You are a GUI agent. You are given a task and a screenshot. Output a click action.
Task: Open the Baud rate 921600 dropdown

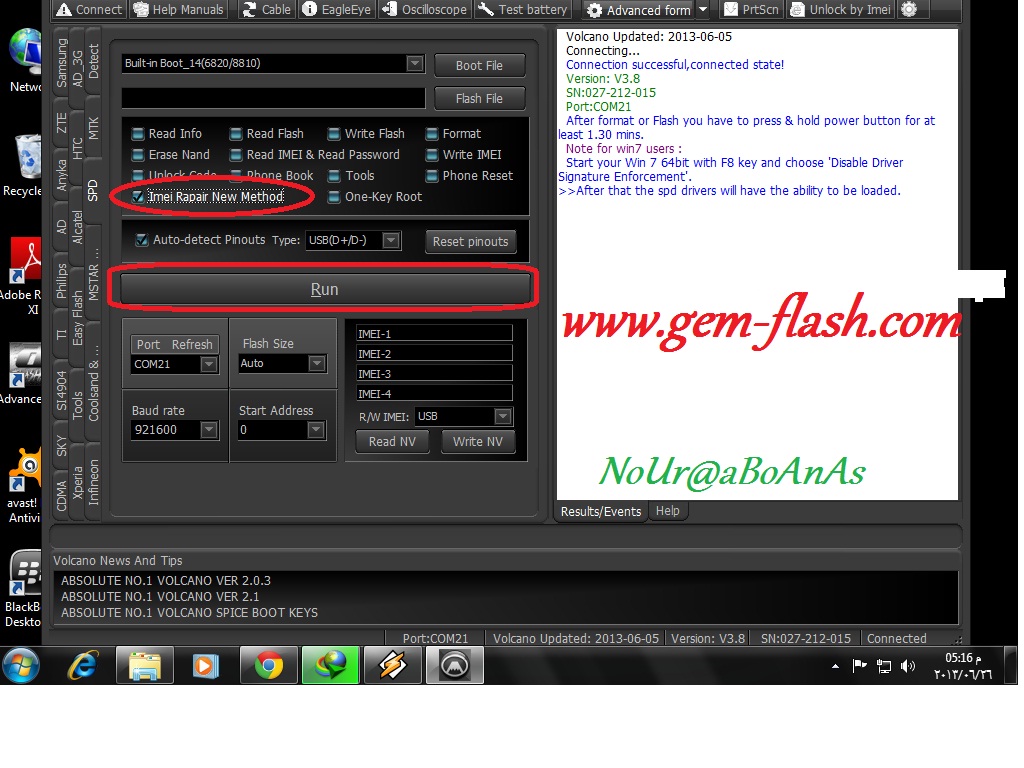click(209, 430)
